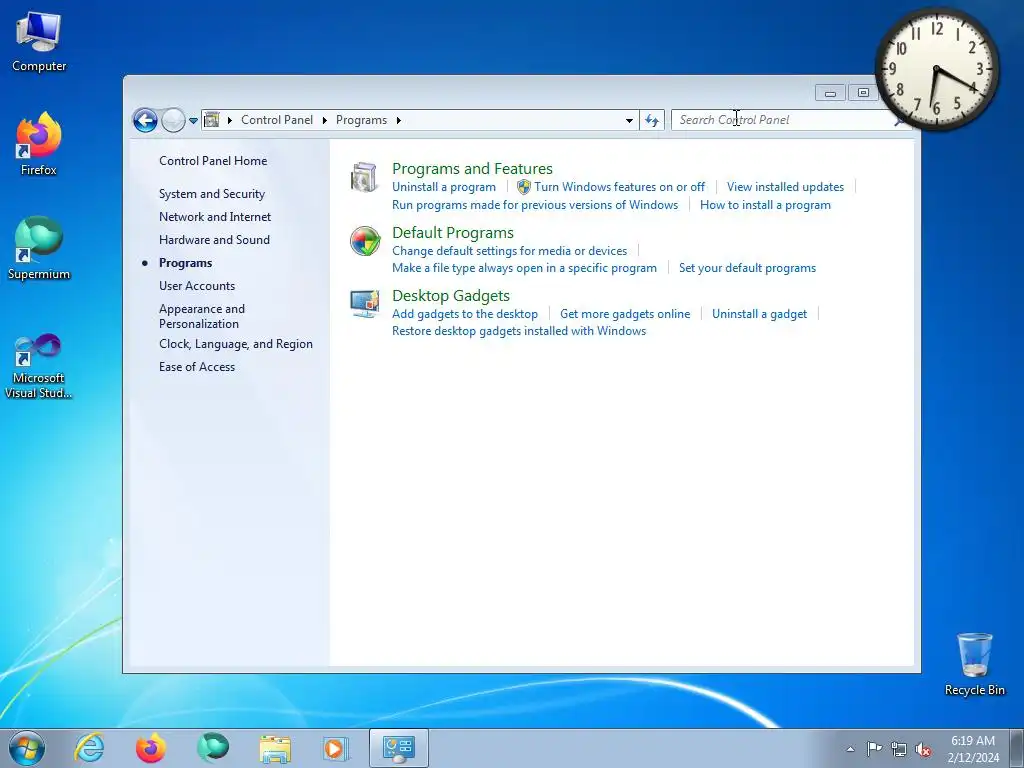Image resolution: width=1024 pixels, height=768 pixels.
Task: Open Clock, Language, and Region category
Action: coord(236,344)
